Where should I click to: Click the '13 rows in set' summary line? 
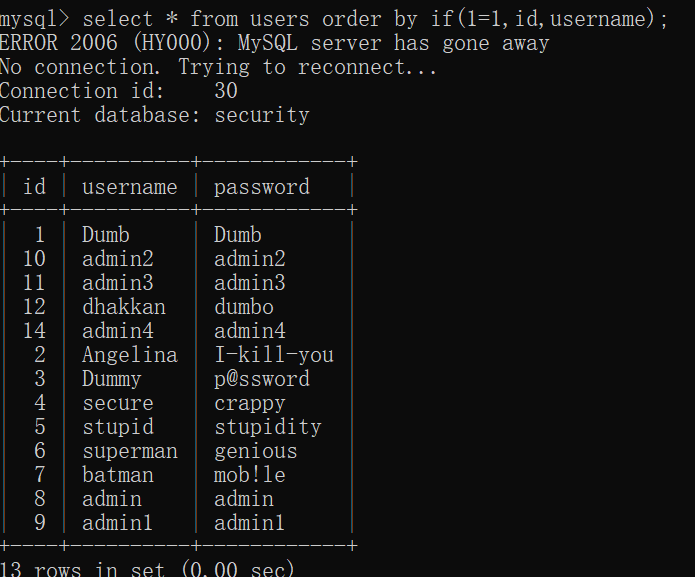(147, 569)
